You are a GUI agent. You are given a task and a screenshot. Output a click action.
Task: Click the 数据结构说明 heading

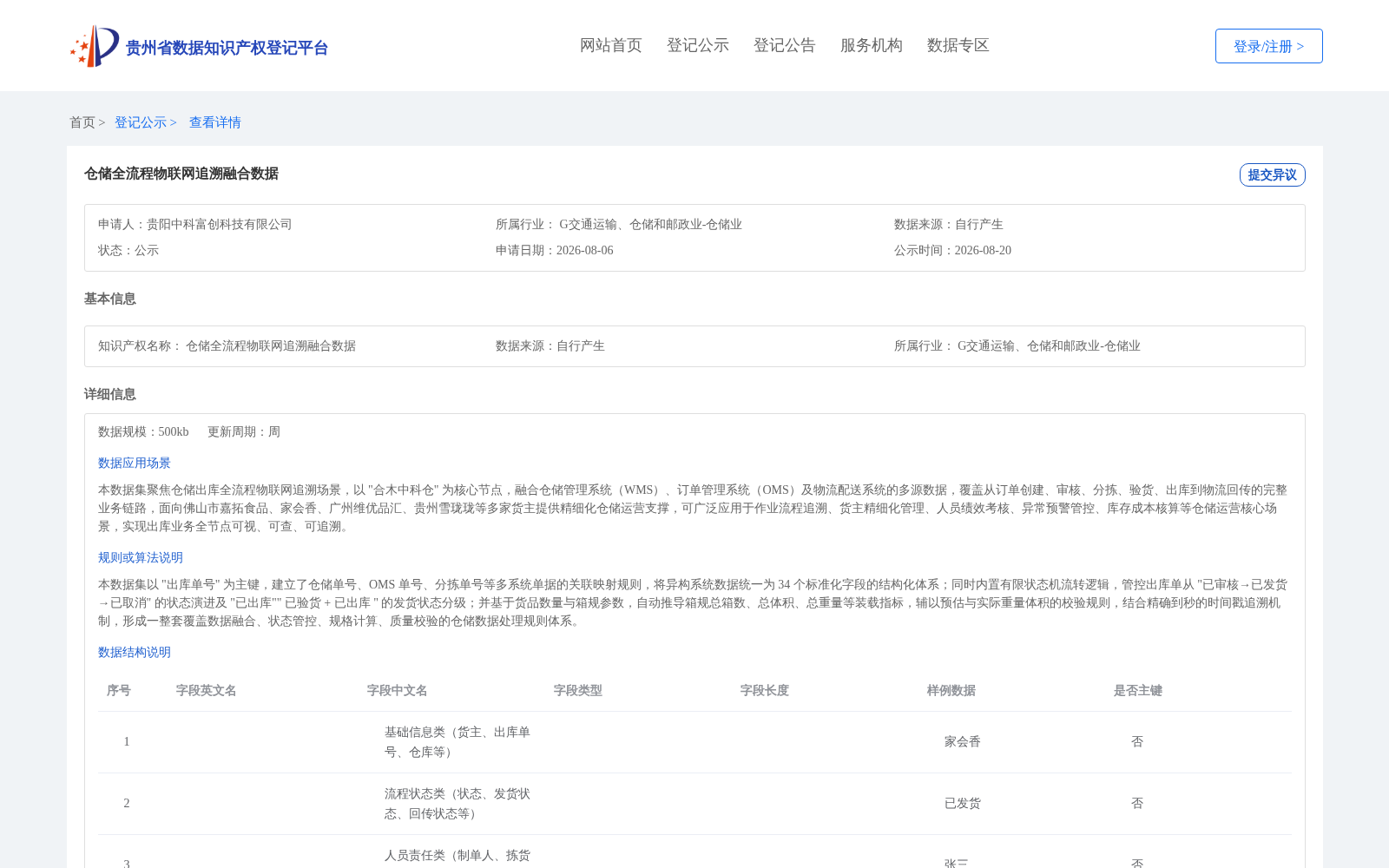click(x=135, y=652)
